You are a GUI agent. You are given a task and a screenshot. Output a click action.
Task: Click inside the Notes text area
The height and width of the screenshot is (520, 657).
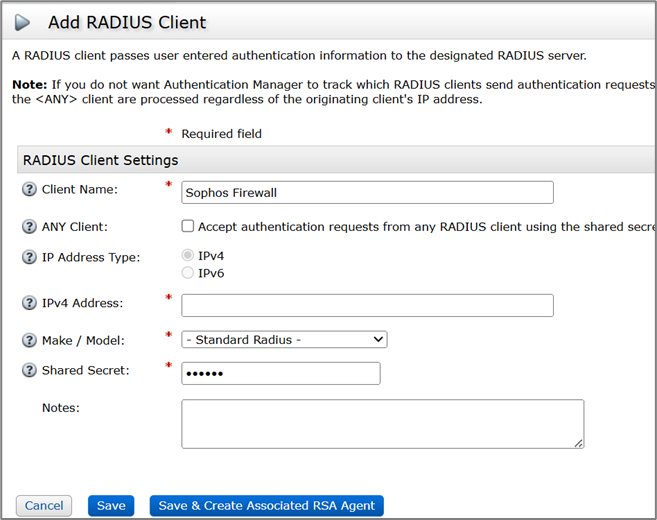(382, 423)
